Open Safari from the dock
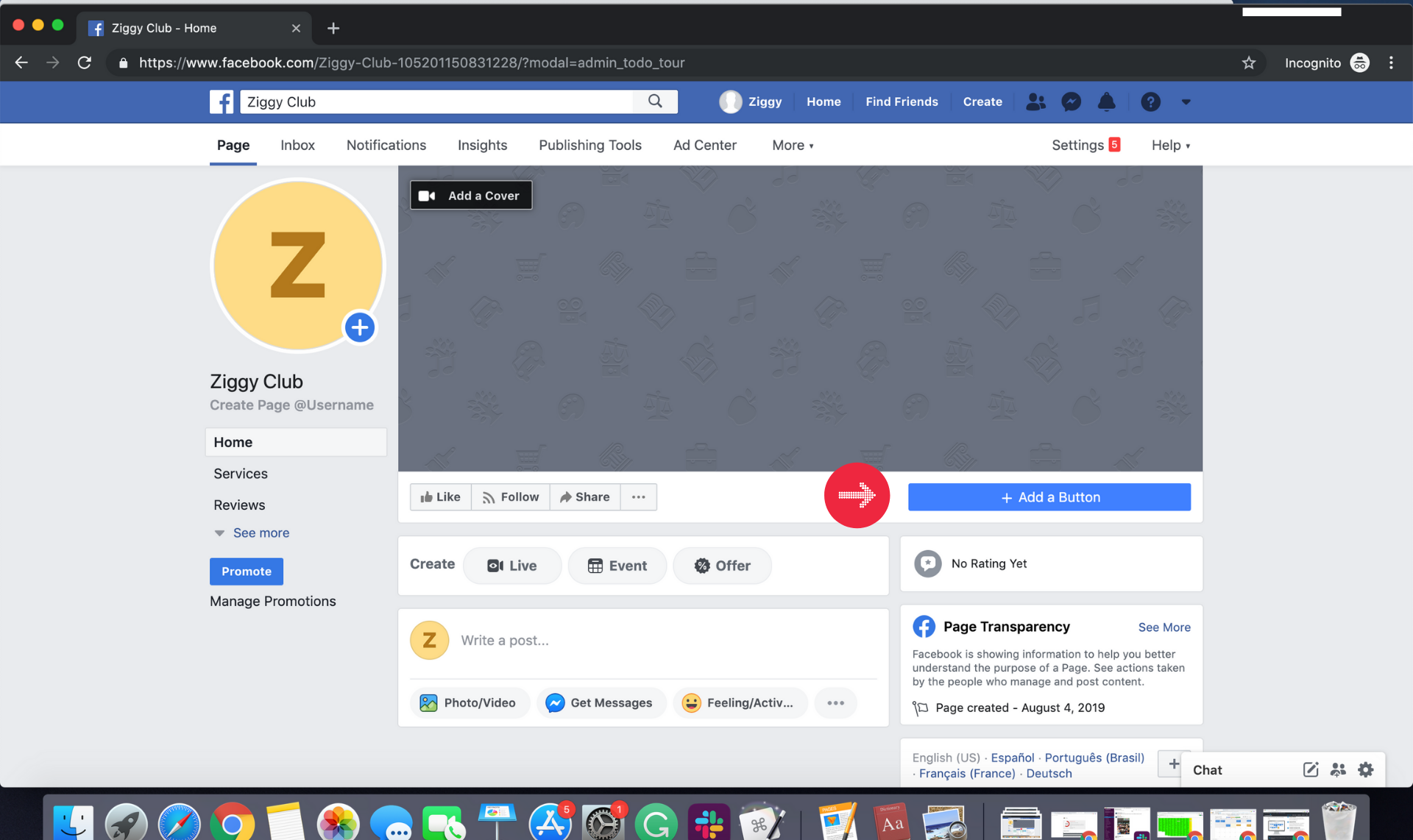Screen dimensions: 1413x840 click(179, 823)
